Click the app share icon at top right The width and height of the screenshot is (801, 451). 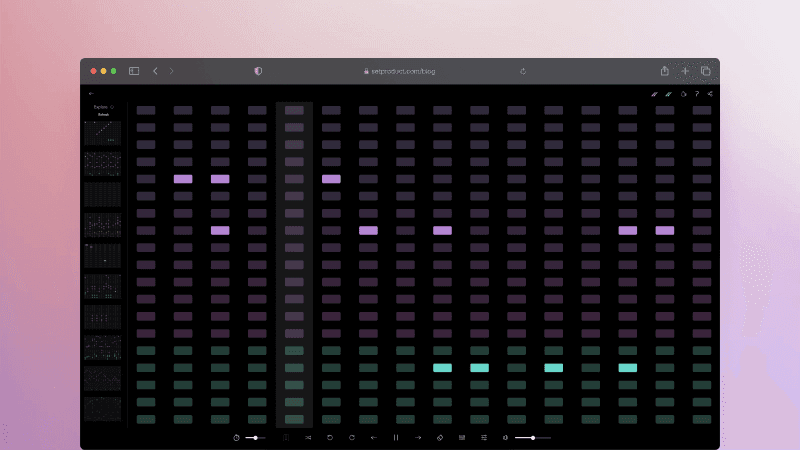point(710,94)
